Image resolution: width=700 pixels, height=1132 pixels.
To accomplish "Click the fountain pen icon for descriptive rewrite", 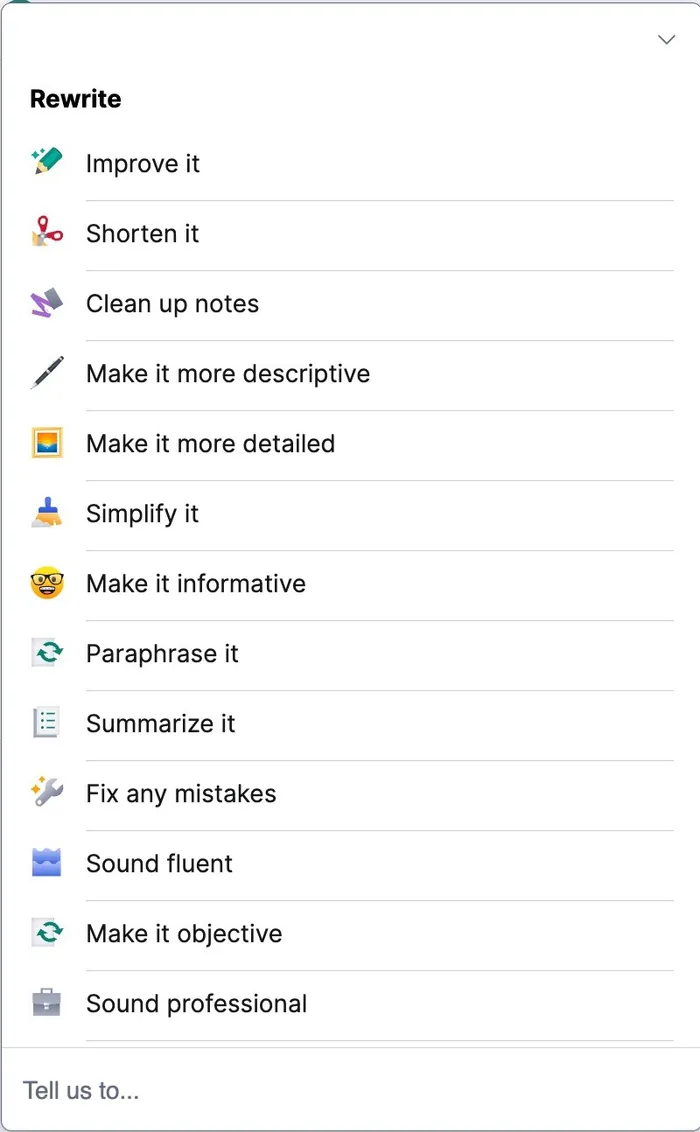I will [47, 372].
